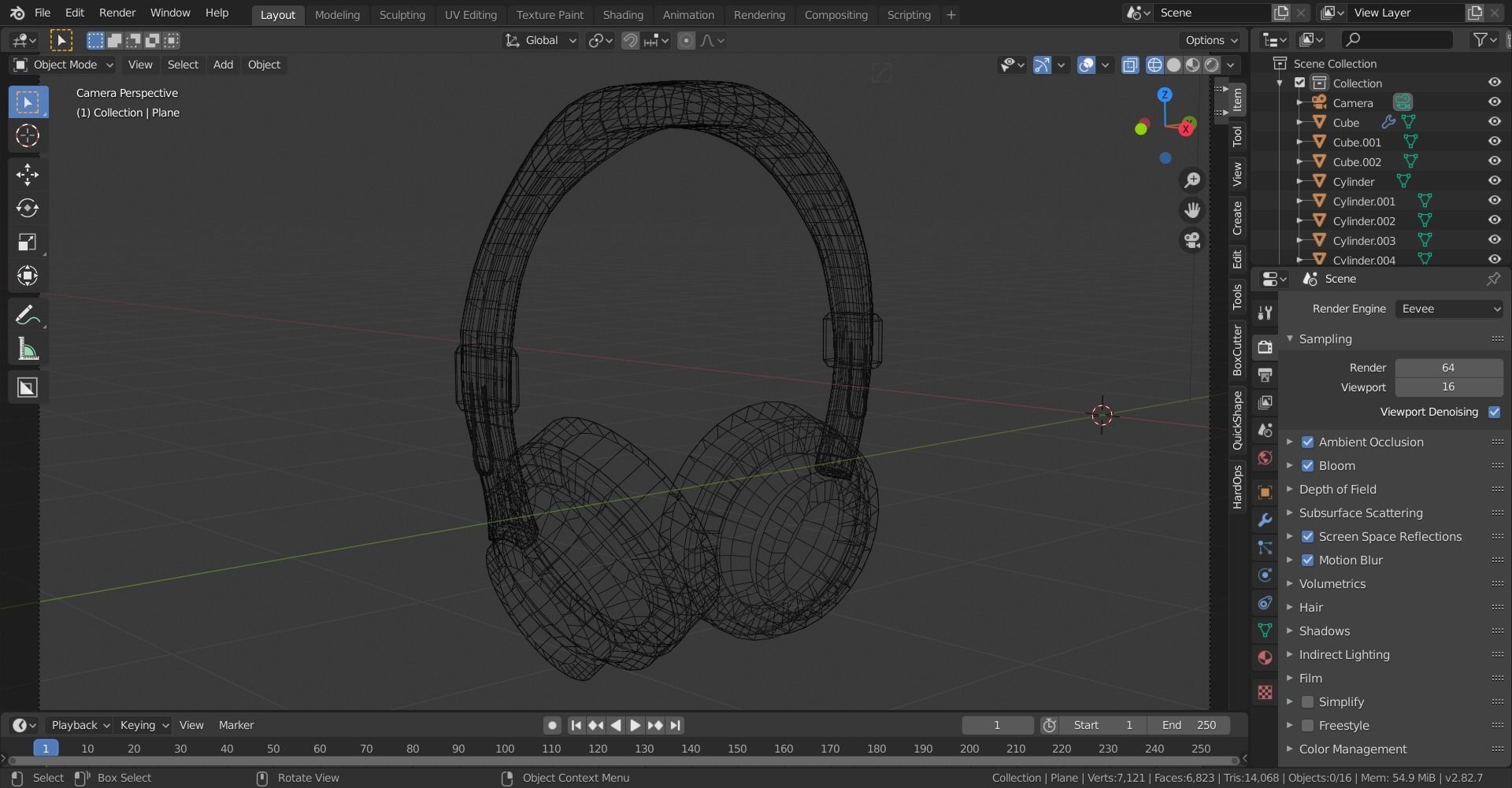The image size is (1512, 788).
Task: Open the File menu
Action: (43, 13)
